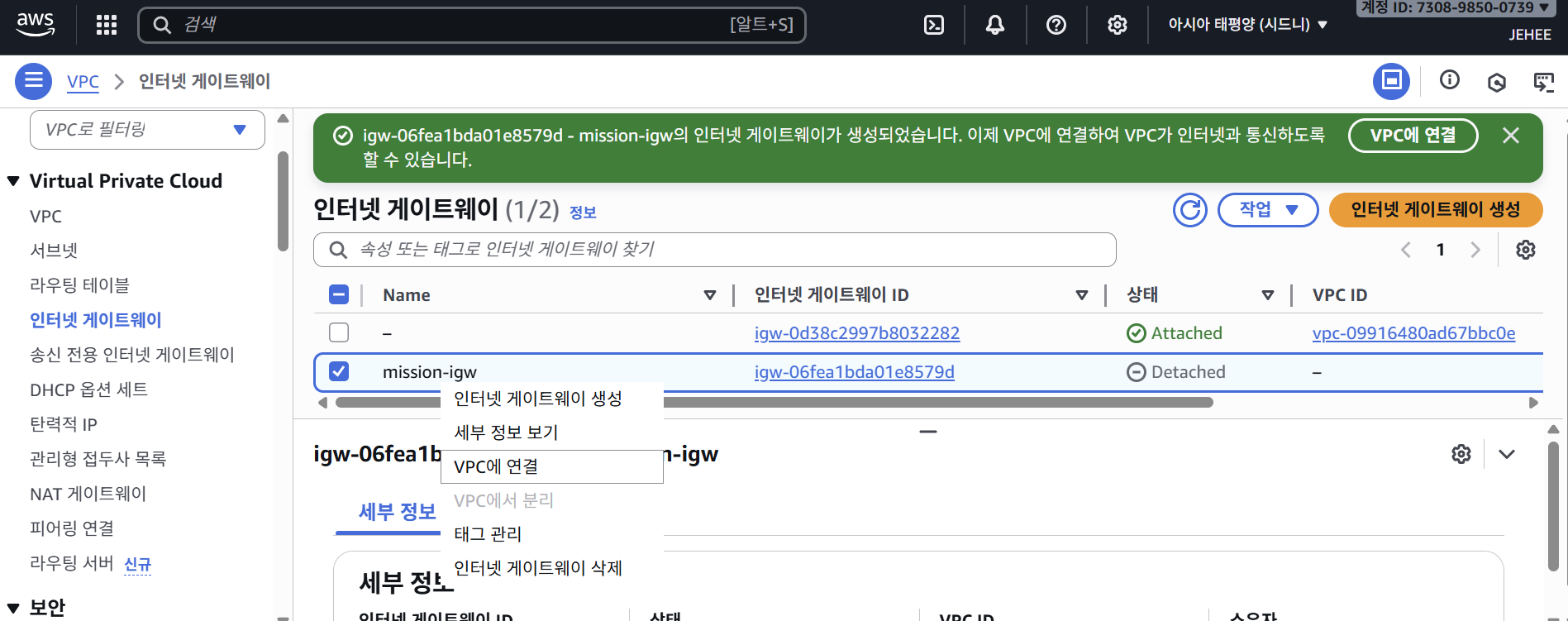Refresh the internet gateway list

(1189, 210)
